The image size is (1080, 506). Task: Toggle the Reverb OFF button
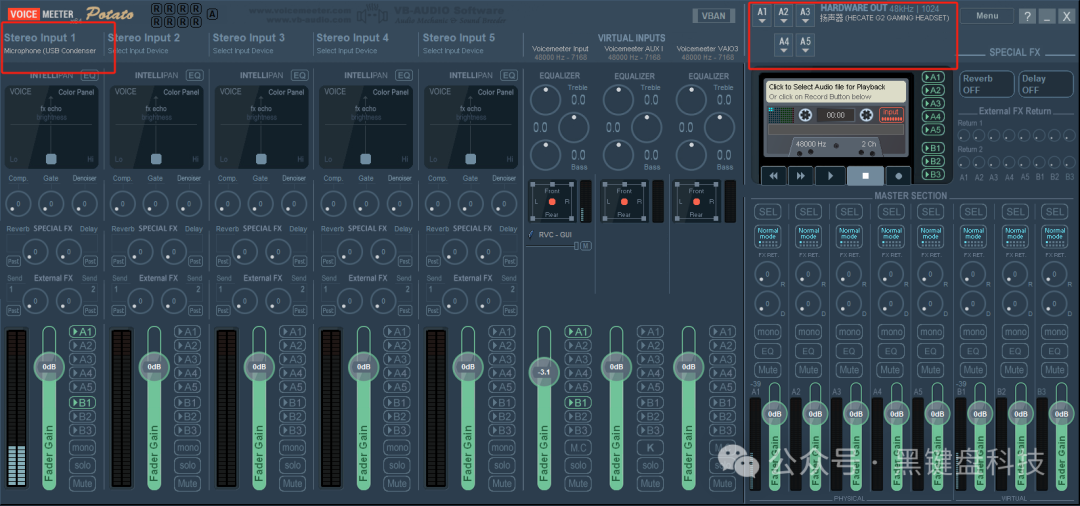pyautogui.click(x=985, y=84)
